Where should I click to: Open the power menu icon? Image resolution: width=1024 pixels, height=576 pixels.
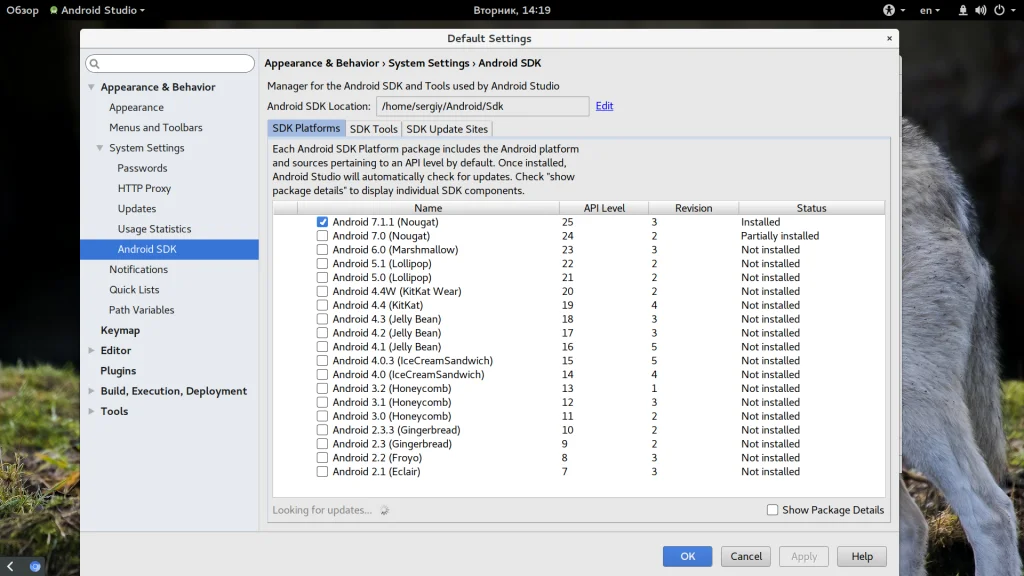pos(999,10)
